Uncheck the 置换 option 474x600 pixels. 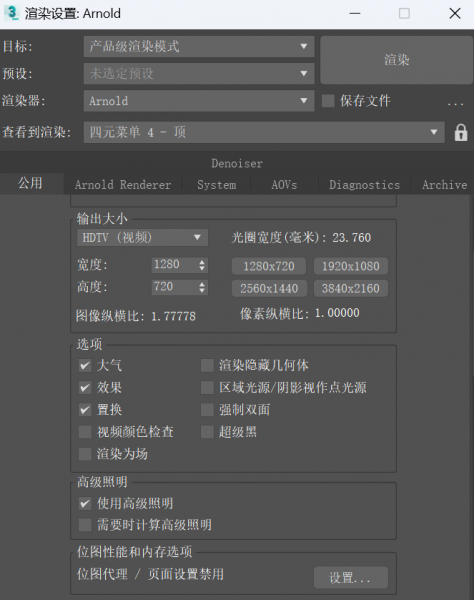coord(85,410)
